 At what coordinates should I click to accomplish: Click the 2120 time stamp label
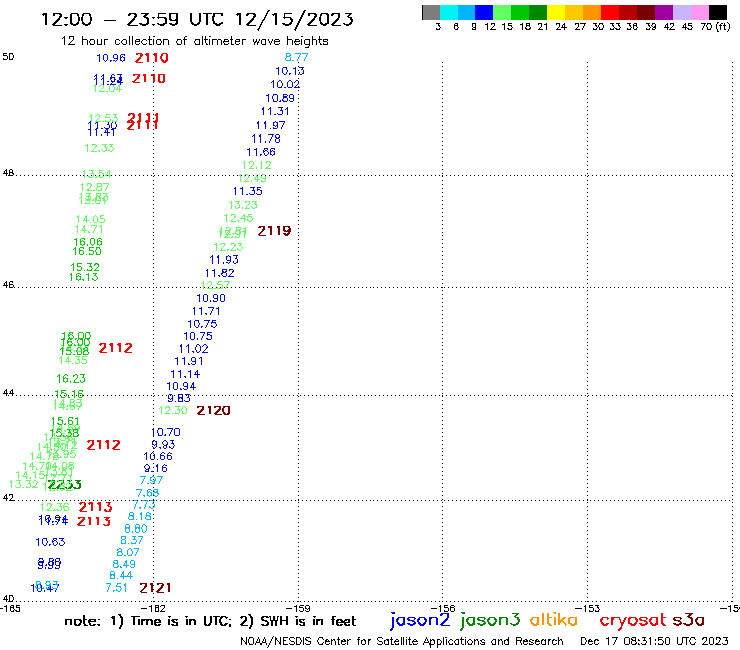point(213,411)
